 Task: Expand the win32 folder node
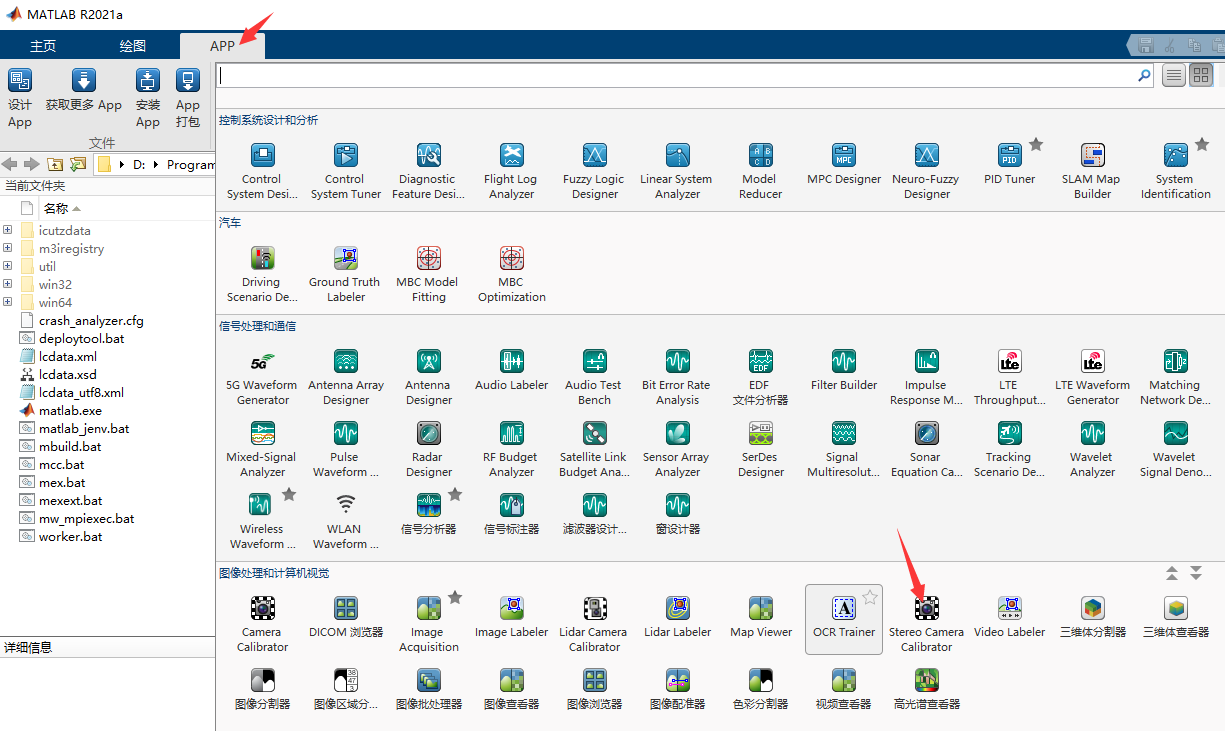8,284
